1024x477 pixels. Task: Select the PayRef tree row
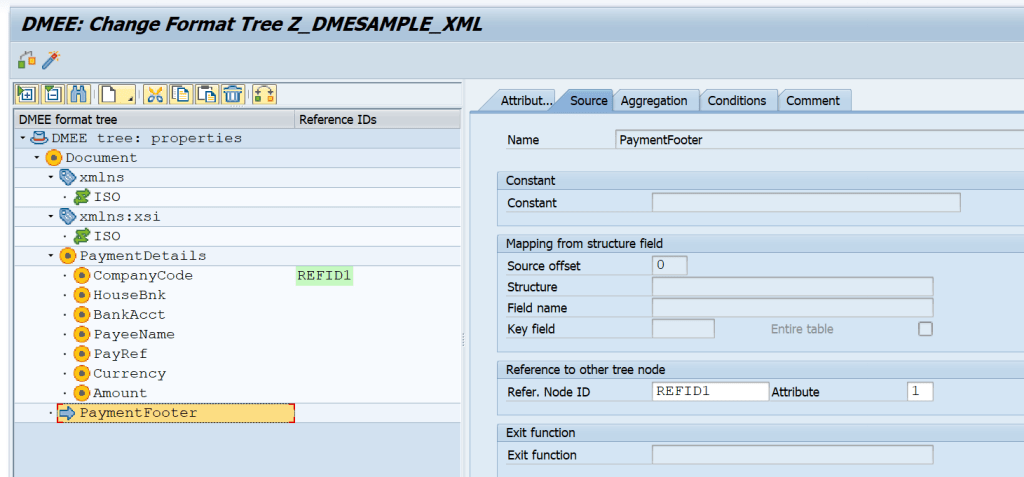coord(238,354)
